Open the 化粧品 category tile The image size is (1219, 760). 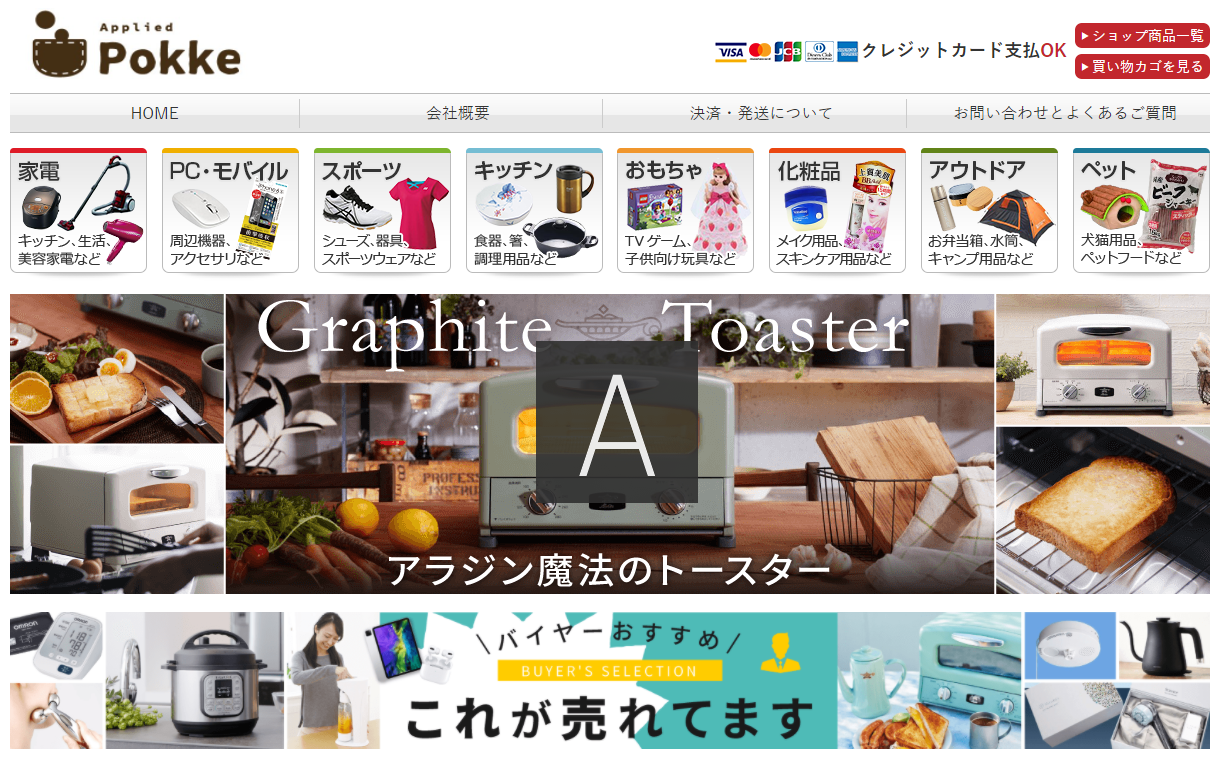pyautogui.click(x=838, y=210)
